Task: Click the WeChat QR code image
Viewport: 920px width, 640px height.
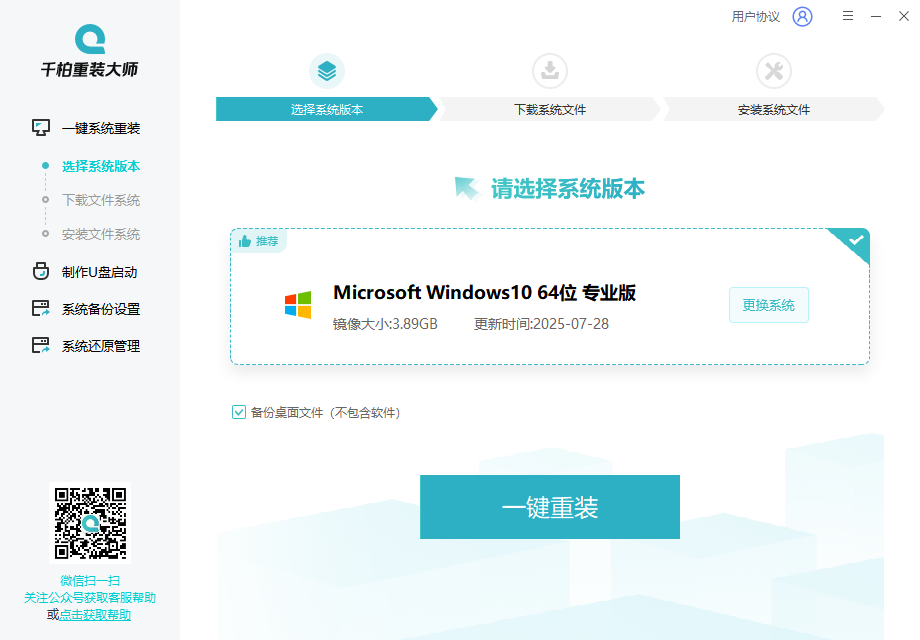Action: [90, 523]
